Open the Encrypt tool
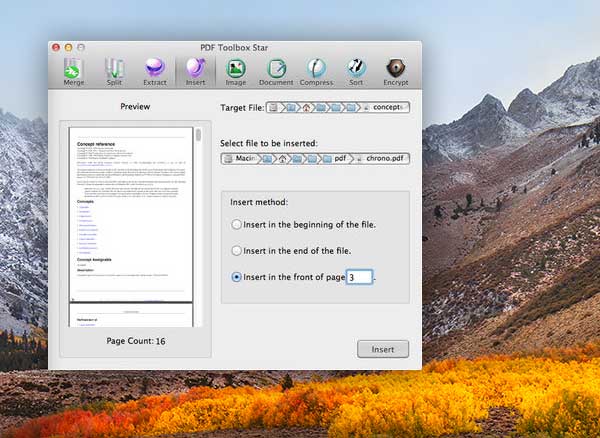This screenshot has width=600, height=438. pyautogui.click(x=396, y=72)
